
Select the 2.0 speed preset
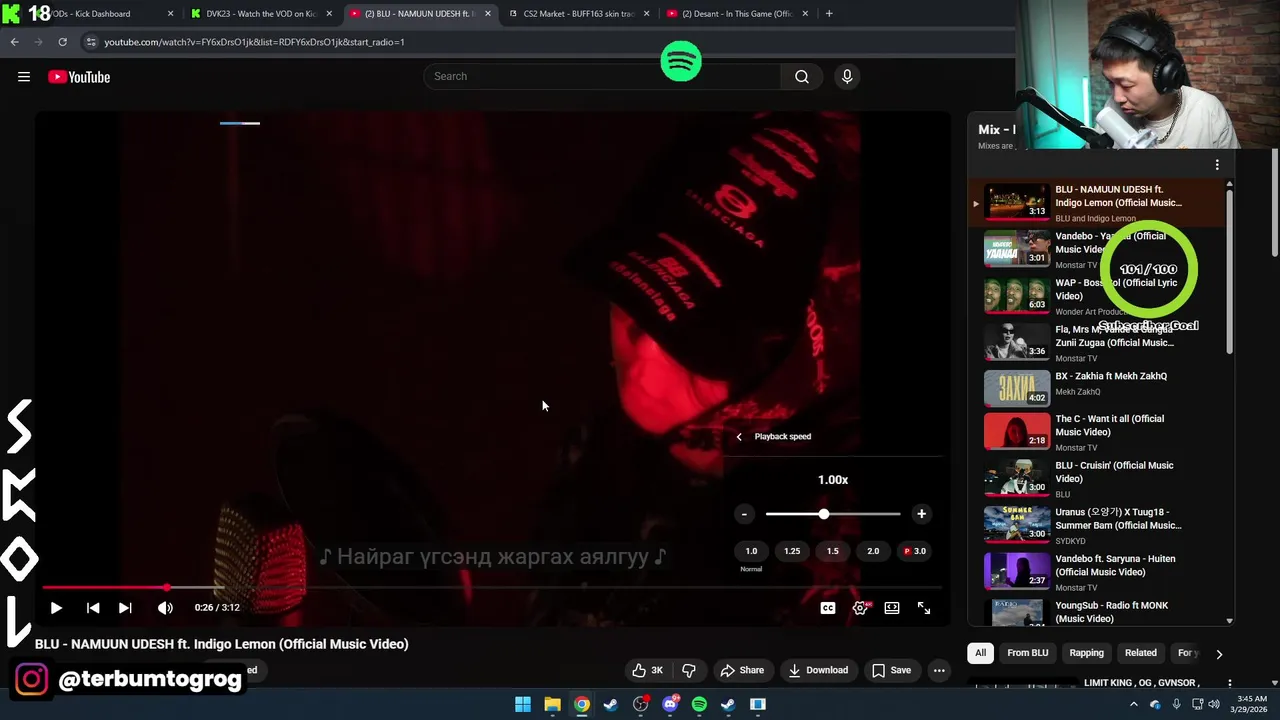coord(873,551)
